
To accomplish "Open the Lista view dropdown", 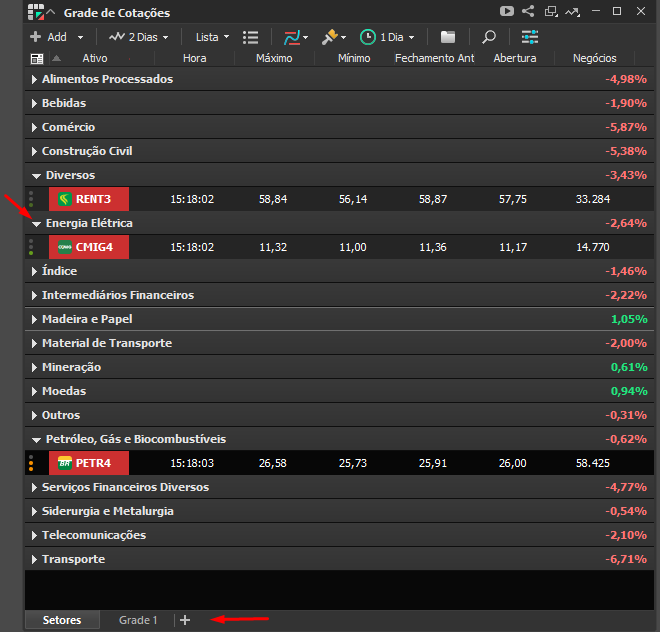I will (212, 37).
